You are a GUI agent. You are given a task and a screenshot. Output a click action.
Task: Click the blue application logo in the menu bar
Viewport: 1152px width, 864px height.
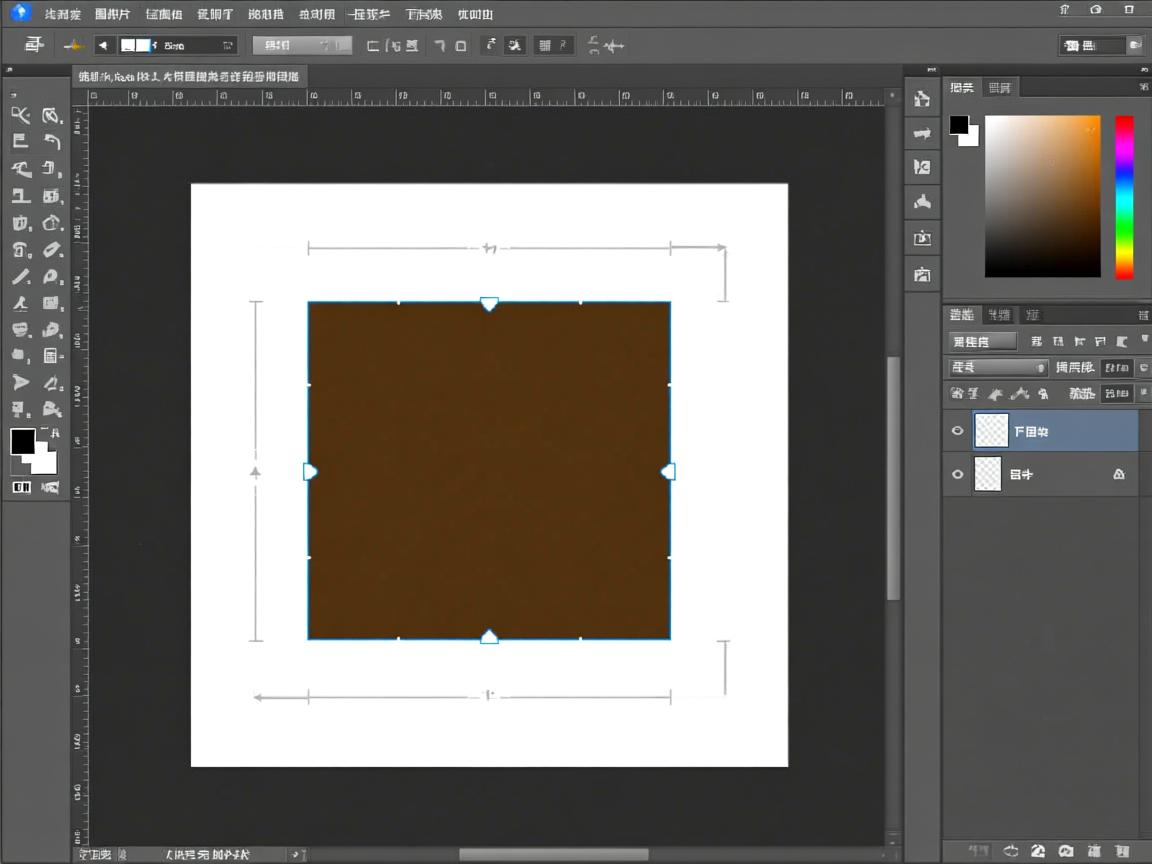tap(21, 12)
